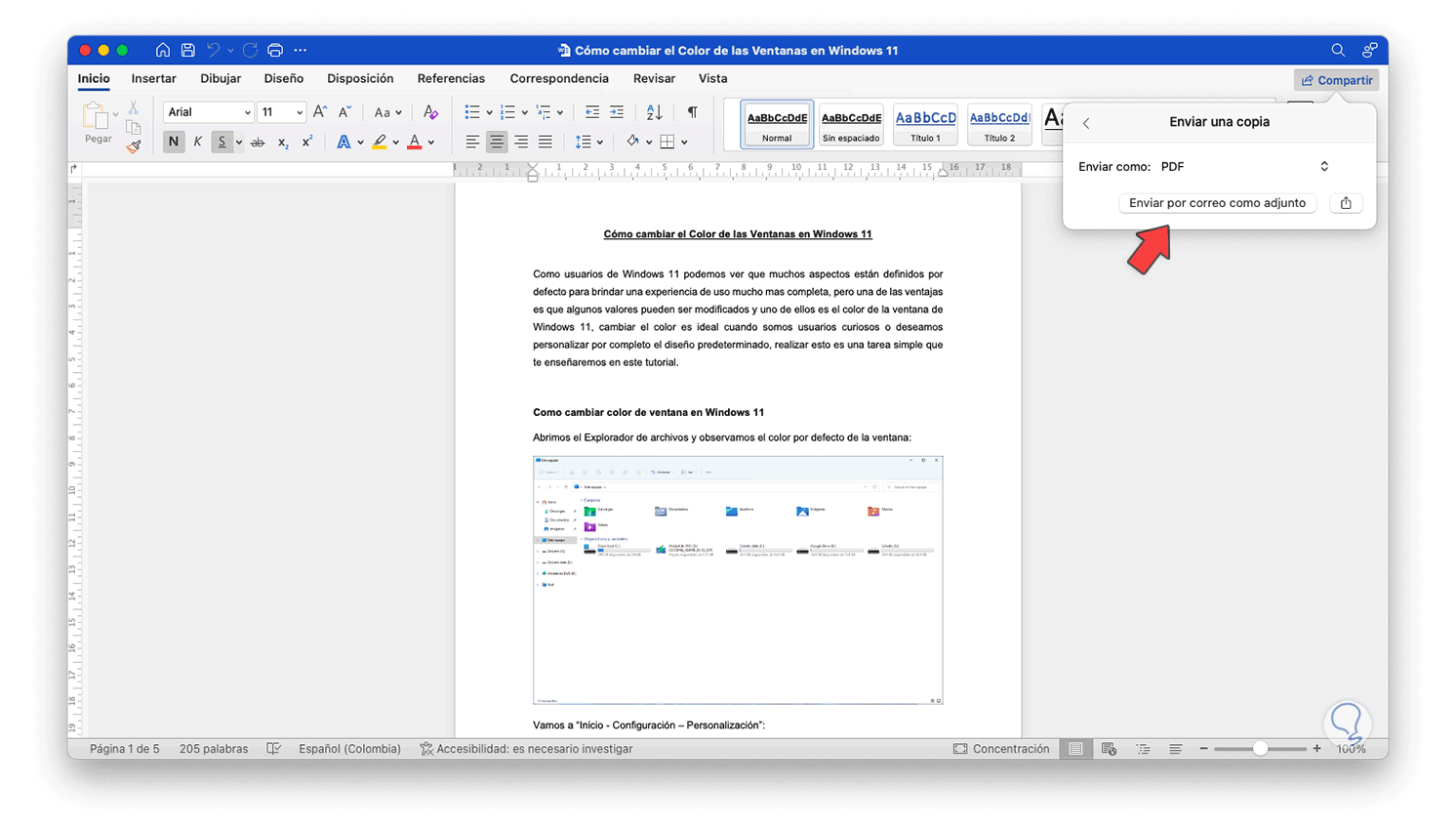Switch to the Revisar tab
This screenshot has width=1456, height=828.
pos(654,79)
